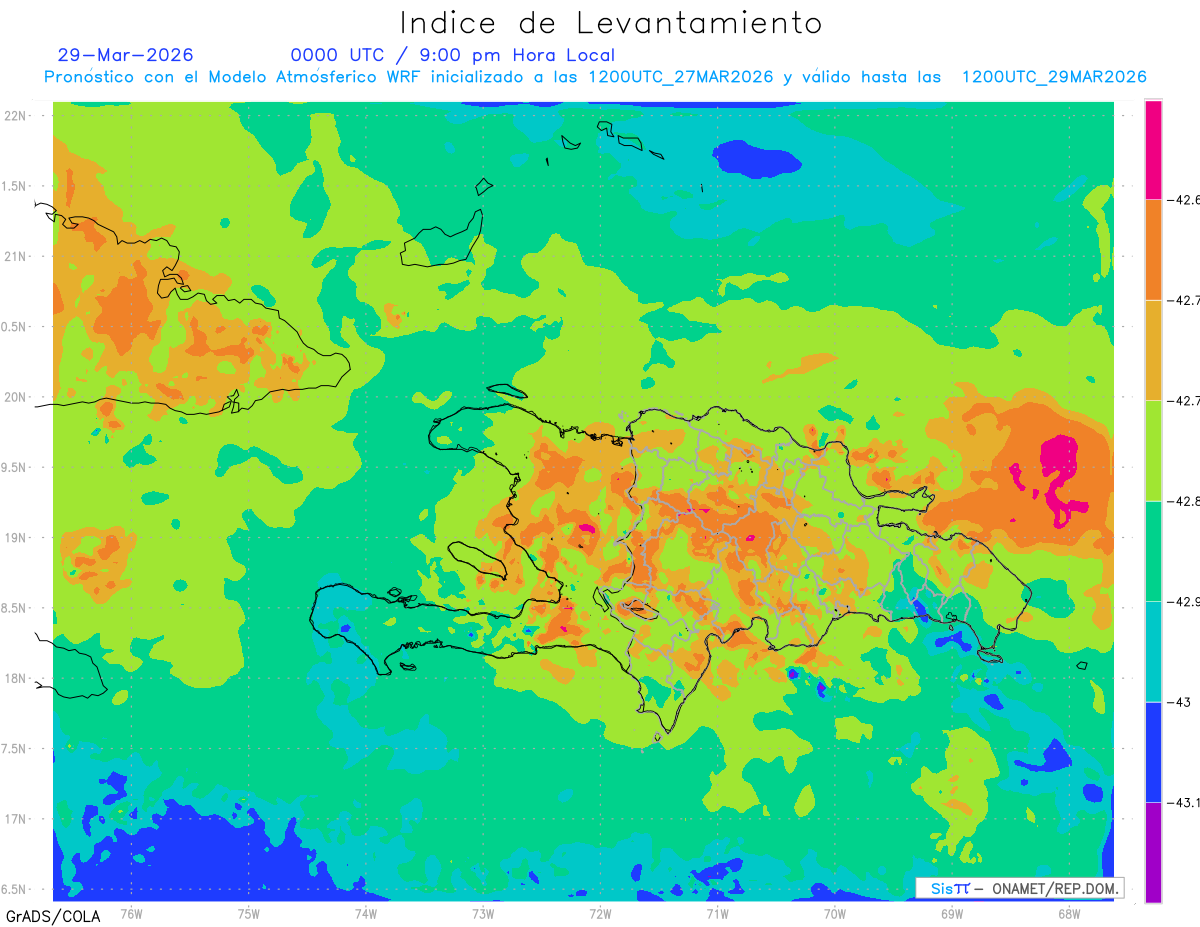Click the 72W longitude axis label

click(600, 913)
